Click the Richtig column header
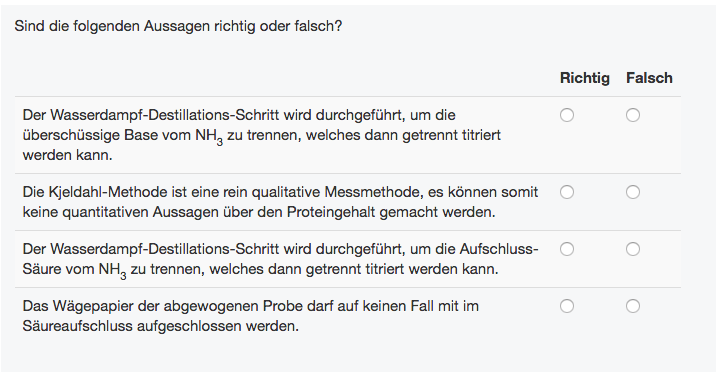 click(585, 78)
